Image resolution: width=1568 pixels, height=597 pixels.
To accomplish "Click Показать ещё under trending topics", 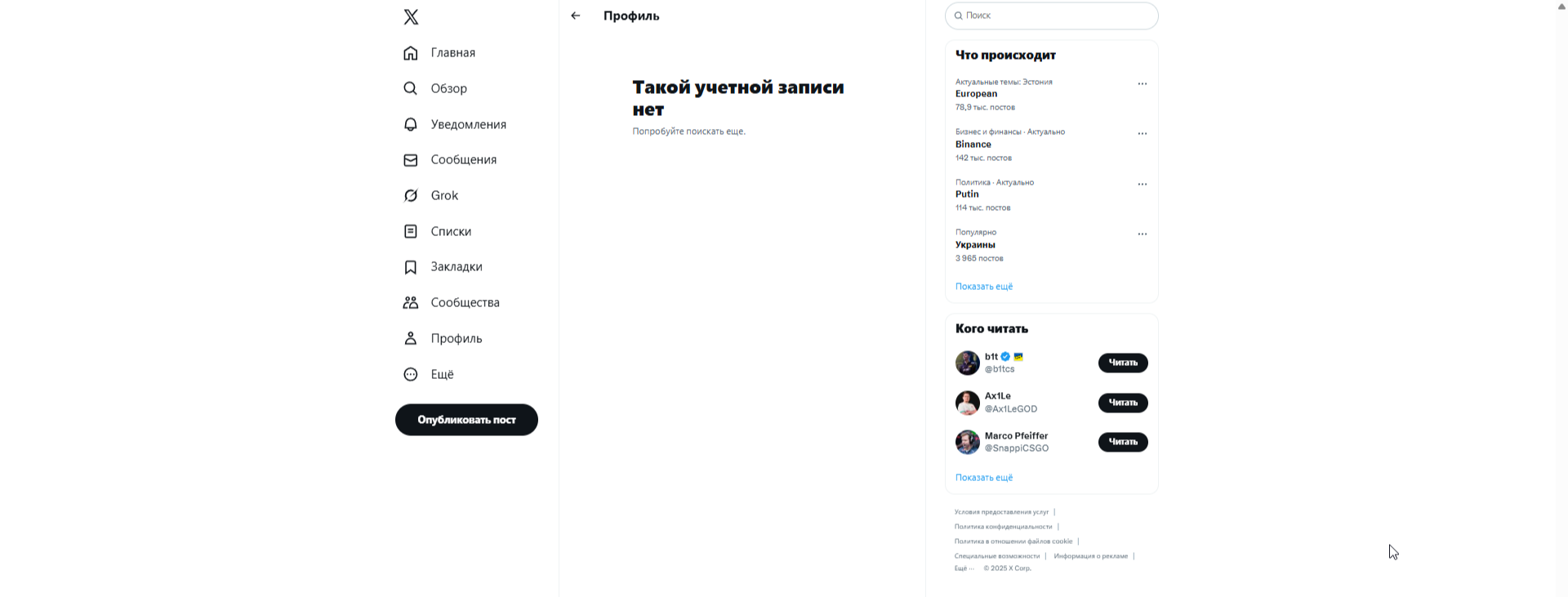I will 984,287.
